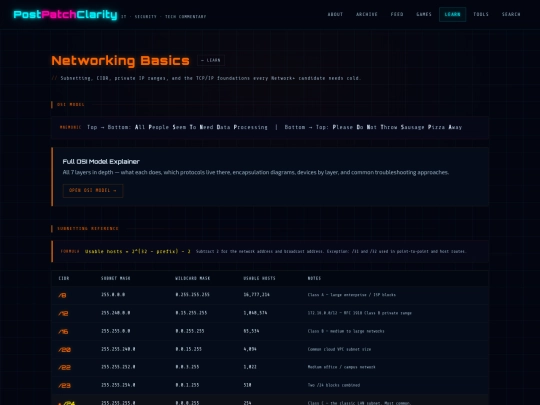The image size is (540, 405).
Task: Click wildcard mask 0.0.1.255
Action: 187,385
